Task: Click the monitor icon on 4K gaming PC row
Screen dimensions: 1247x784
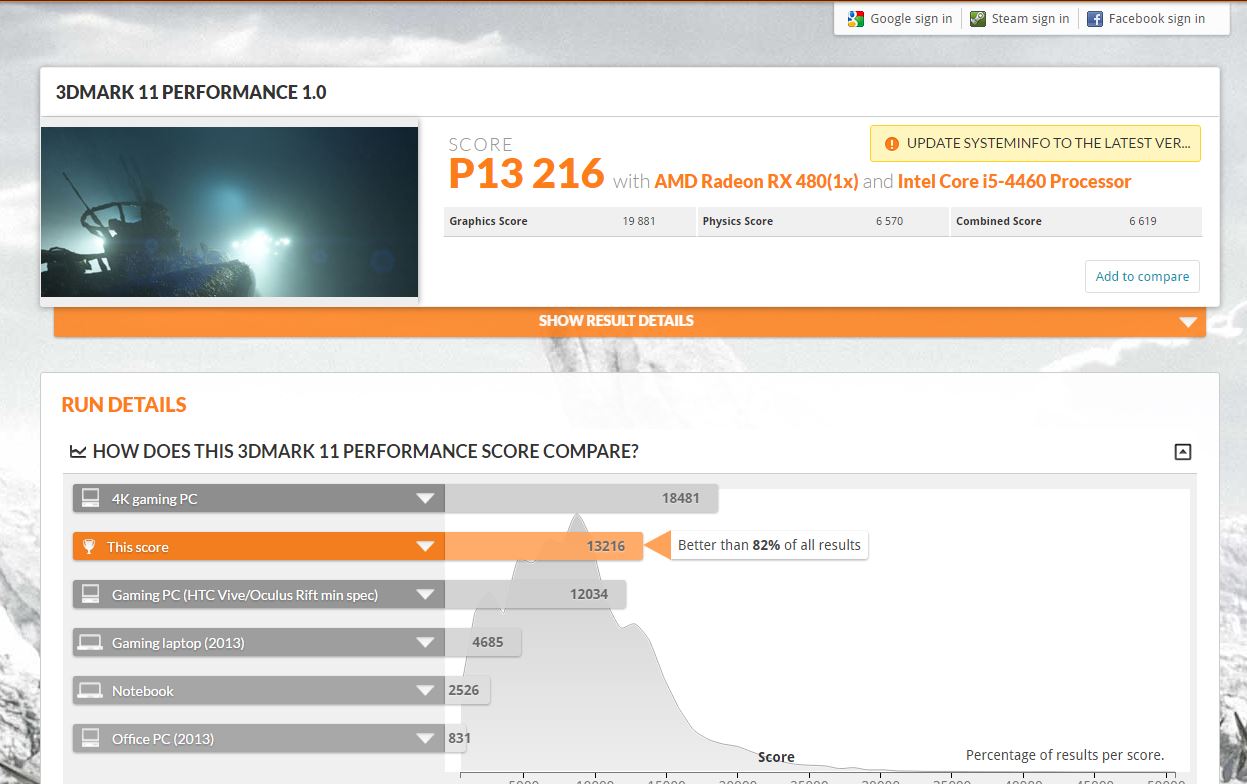Action: click(90, 498)
